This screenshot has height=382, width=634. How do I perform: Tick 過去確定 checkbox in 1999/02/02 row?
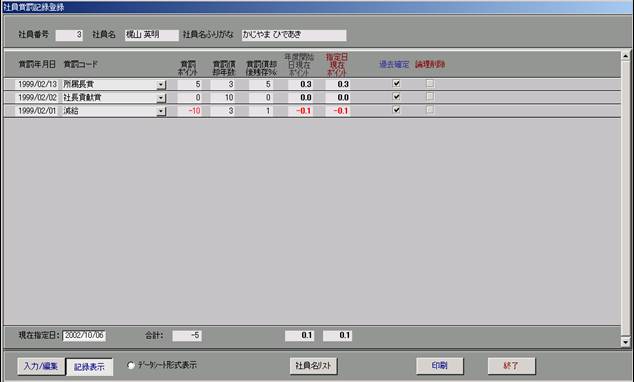[396, 97]
